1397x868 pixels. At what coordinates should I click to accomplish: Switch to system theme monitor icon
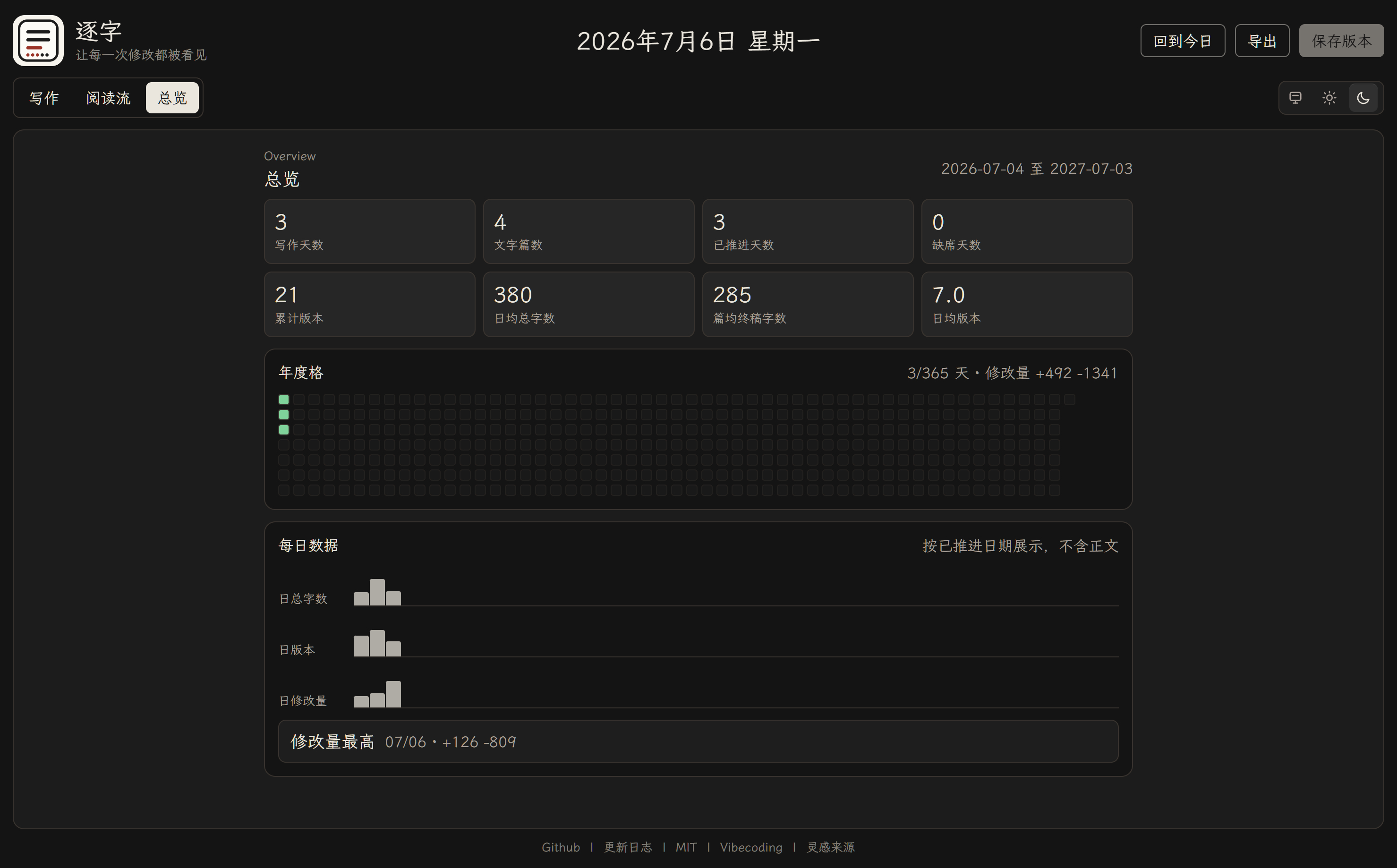1295,98
